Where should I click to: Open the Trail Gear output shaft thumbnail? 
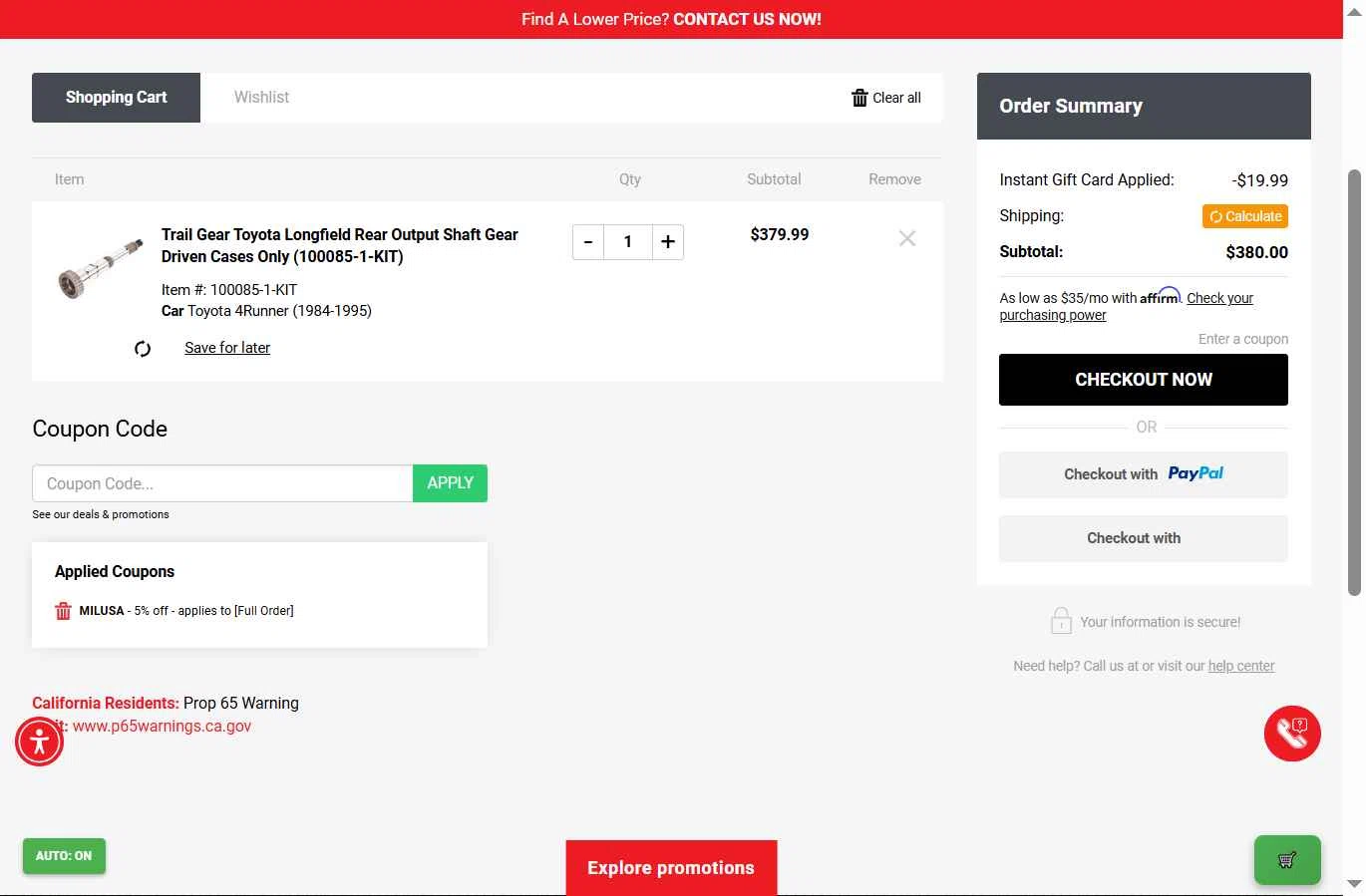(x=100, y=269)
